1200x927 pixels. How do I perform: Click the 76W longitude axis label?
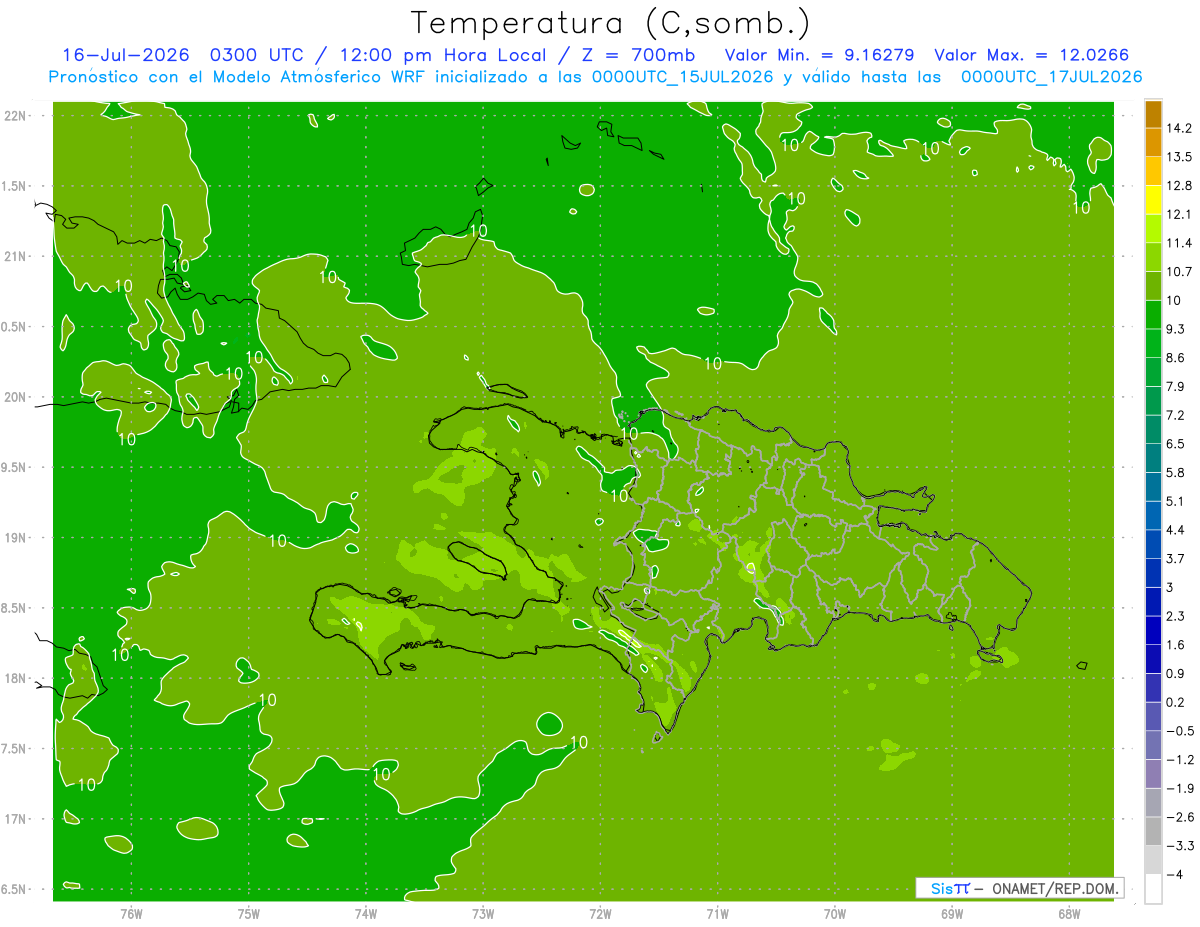coord(131,913)
